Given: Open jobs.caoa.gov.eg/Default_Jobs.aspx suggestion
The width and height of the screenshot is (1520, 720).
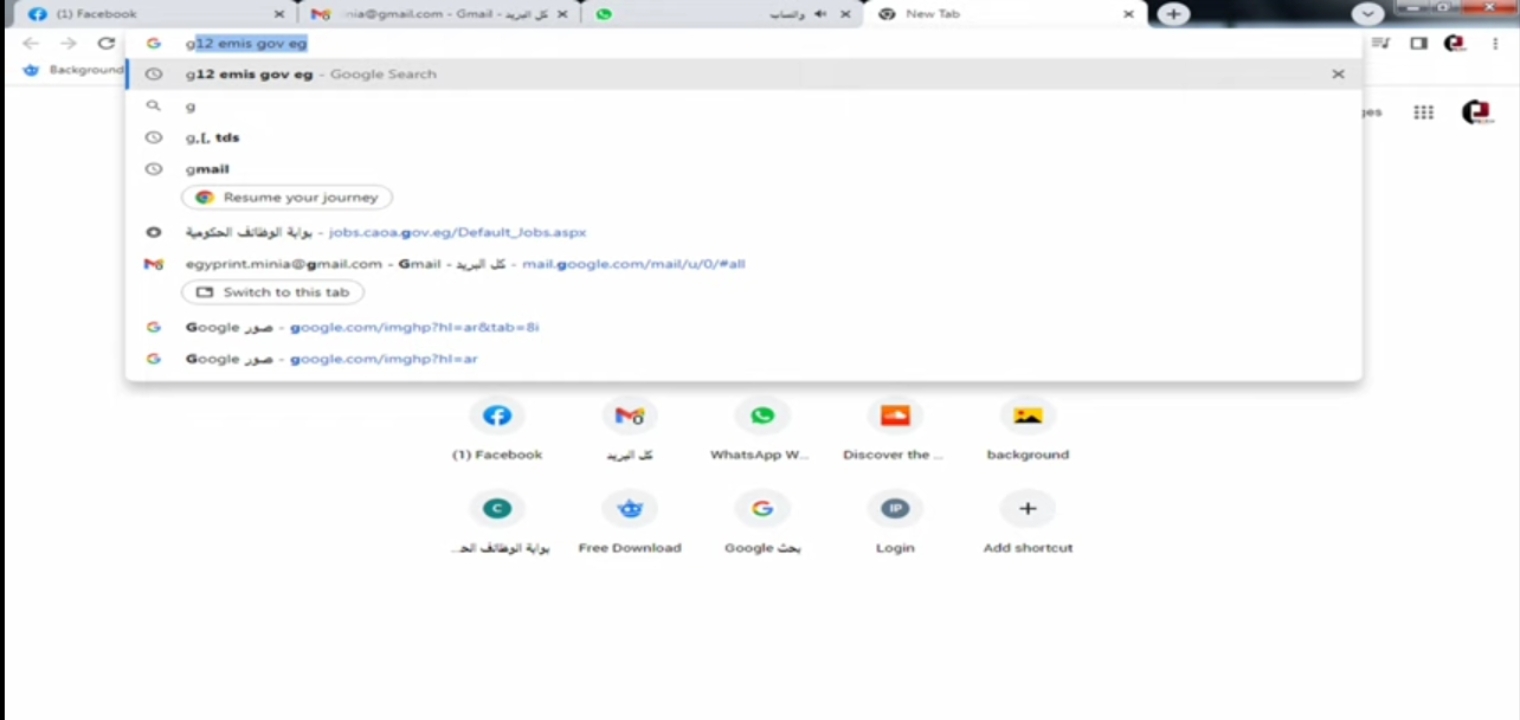Looking at the screenshot, I should click(x=744, y=232).
